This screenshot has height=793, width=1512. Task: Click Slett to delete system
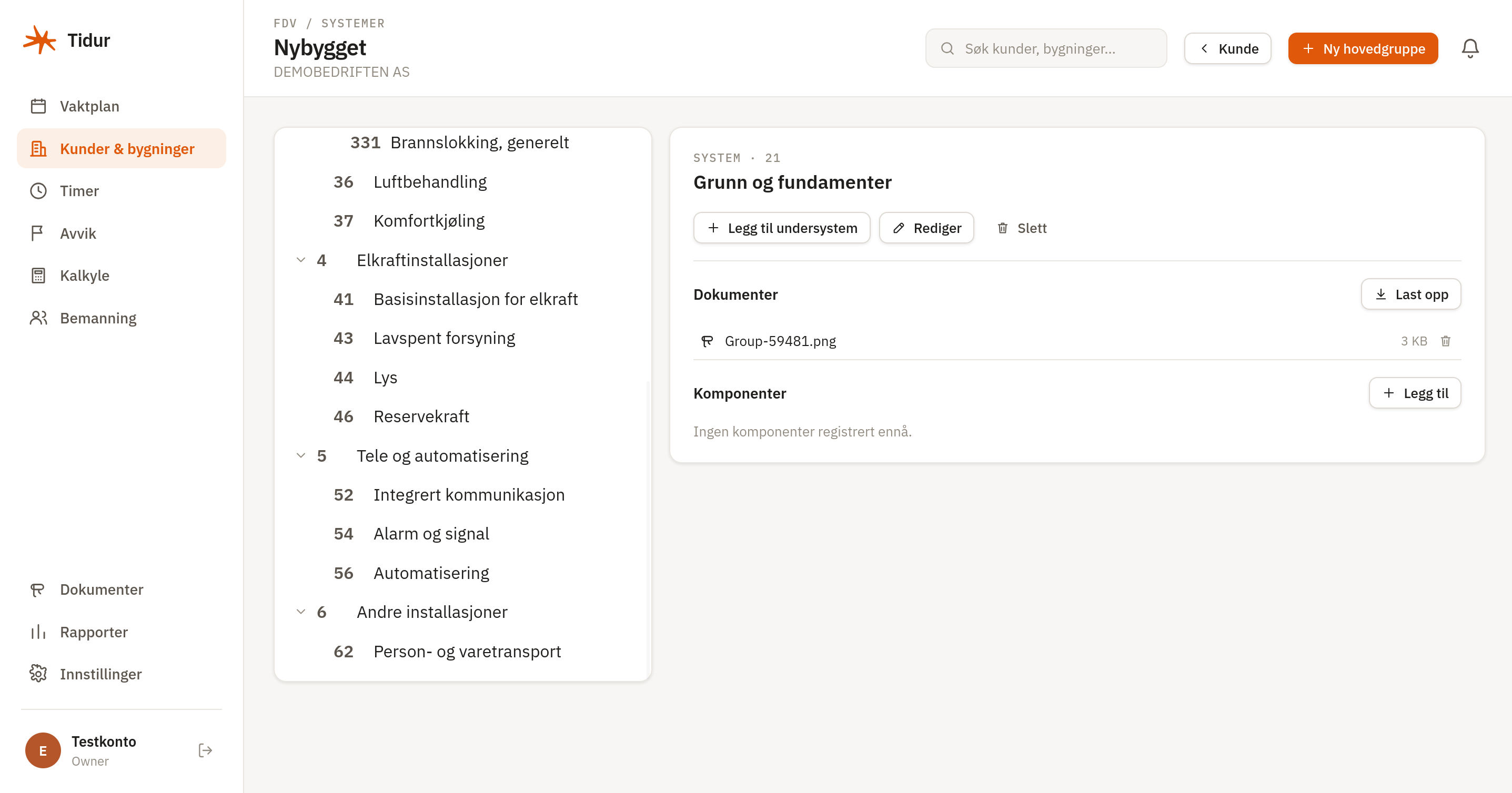pos(1021,228)
